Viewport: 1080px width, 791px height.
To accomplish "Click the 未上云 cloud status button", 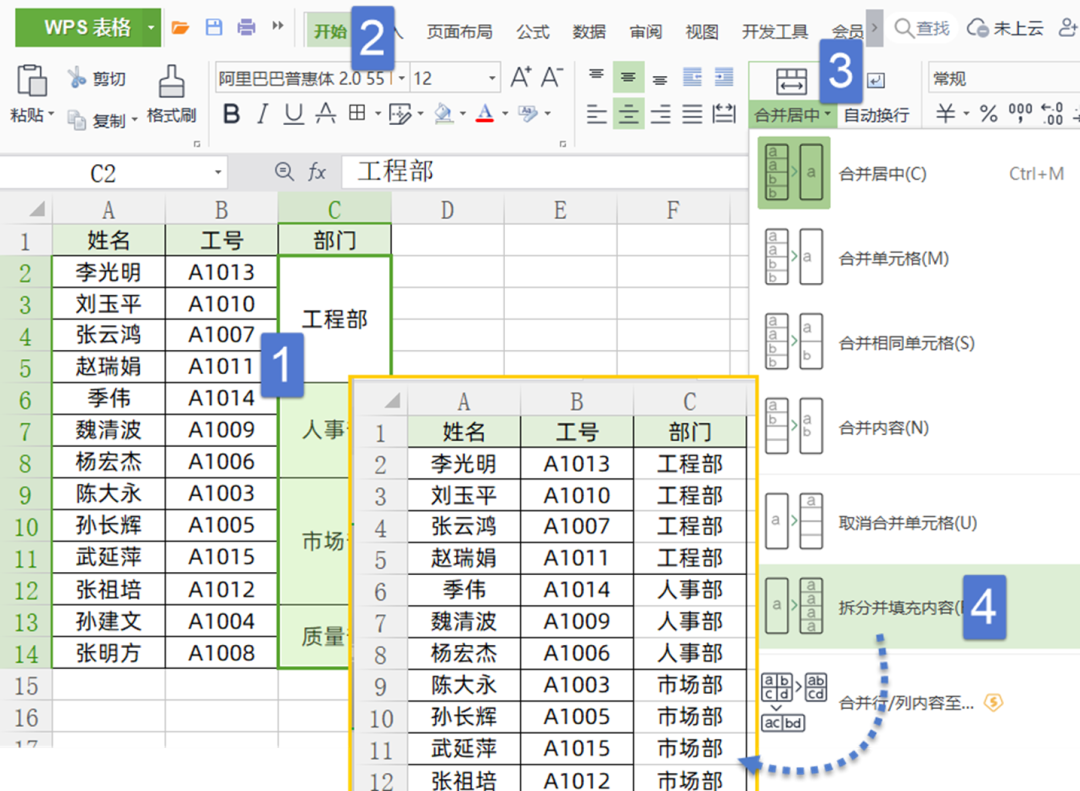I will (x=1006, y=28).
